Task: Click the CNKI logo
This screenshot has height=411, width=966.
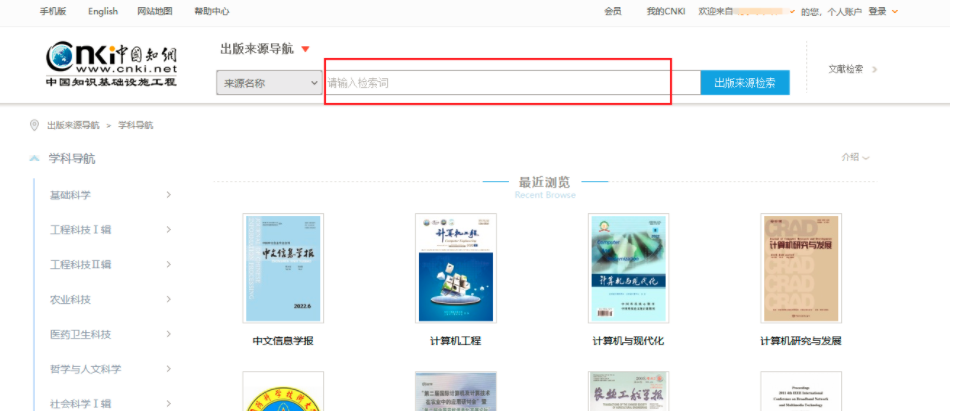Action: (112, 63)
